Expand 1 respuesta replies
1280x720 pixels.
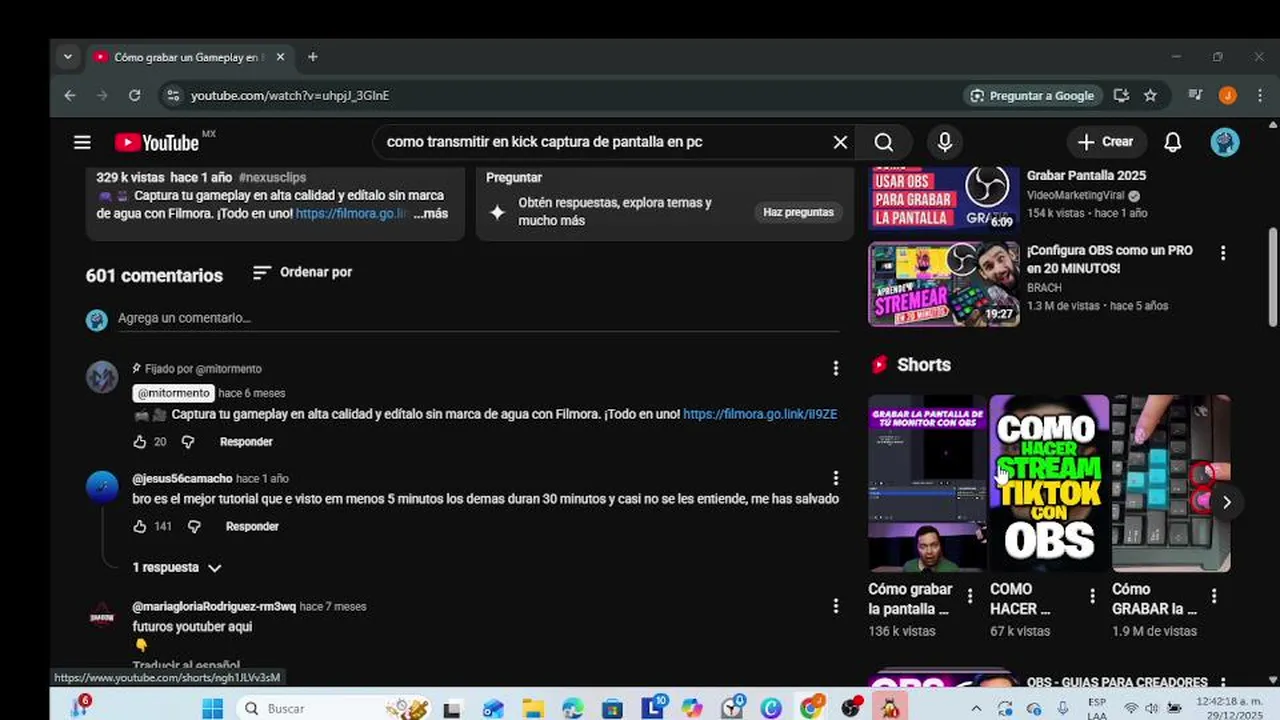click(x=177, y=567)
